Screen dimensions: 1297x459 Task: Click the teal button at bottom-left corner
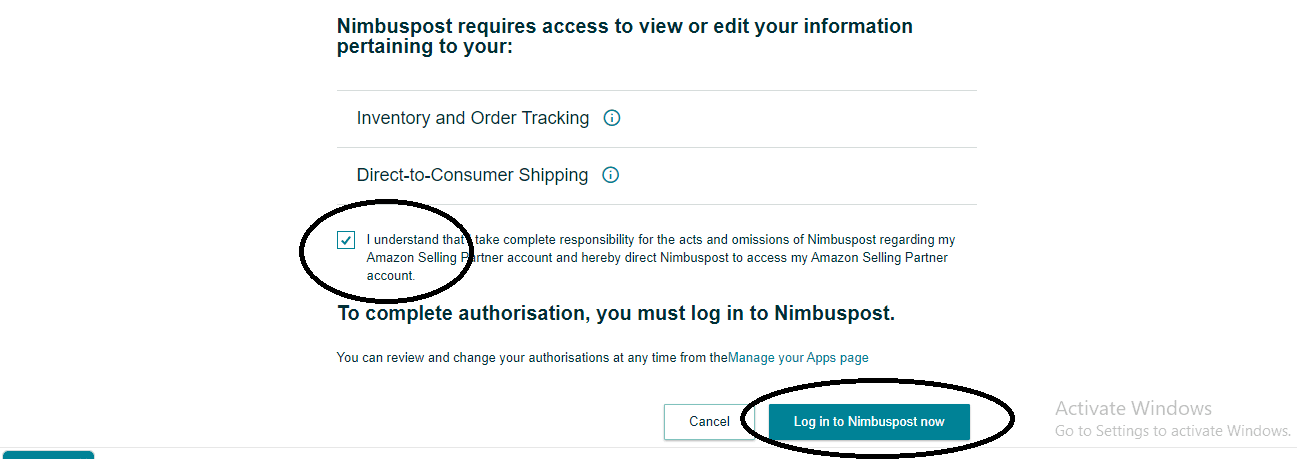[47, 454]
